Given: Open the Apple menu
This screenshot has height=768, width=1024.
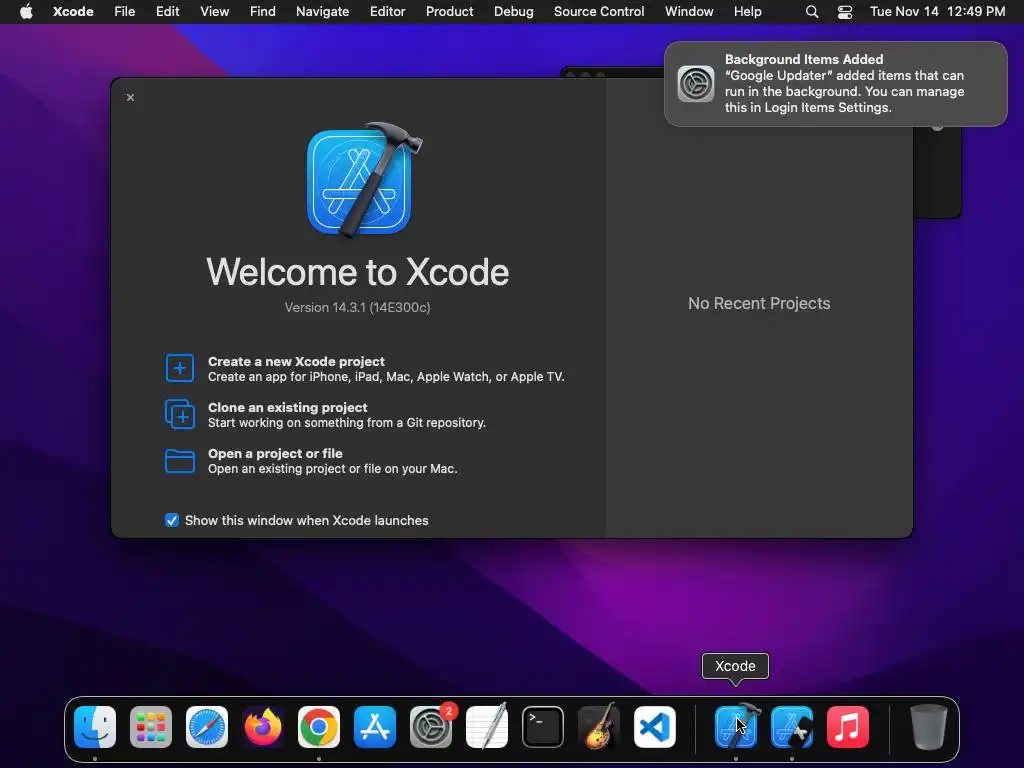Looking at the screenshot, I should click(x=26, y=11).
